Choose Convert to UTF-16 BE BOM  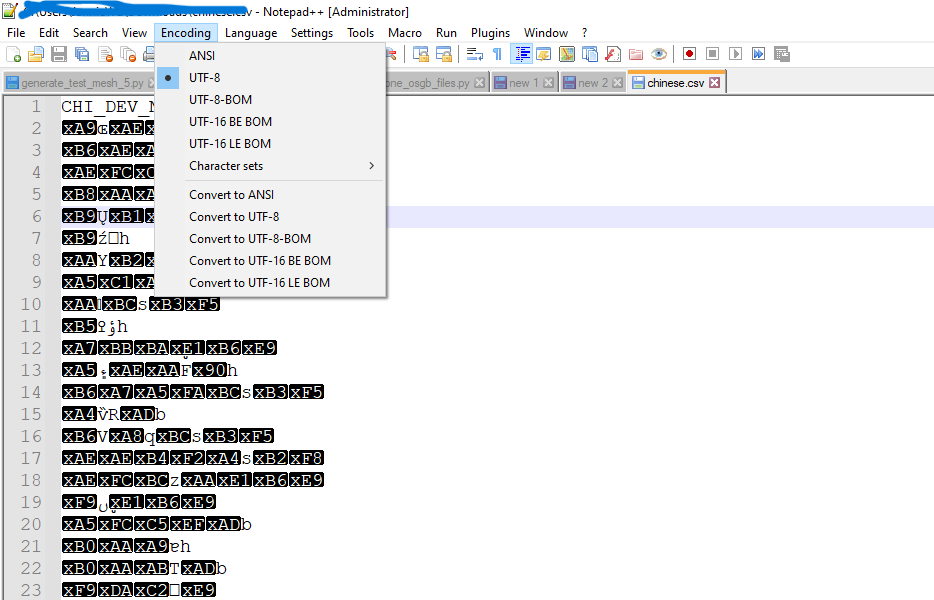click(x=270, y=261)
